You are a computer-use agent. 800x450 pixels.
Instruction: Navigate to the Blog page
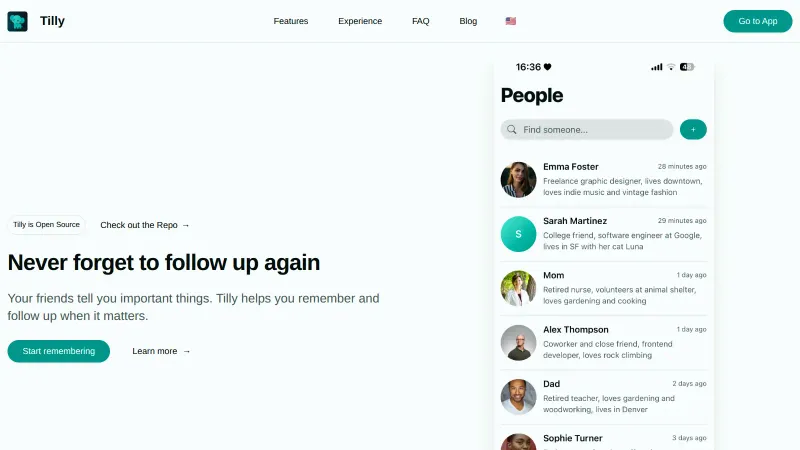click(x=468, y=21)
